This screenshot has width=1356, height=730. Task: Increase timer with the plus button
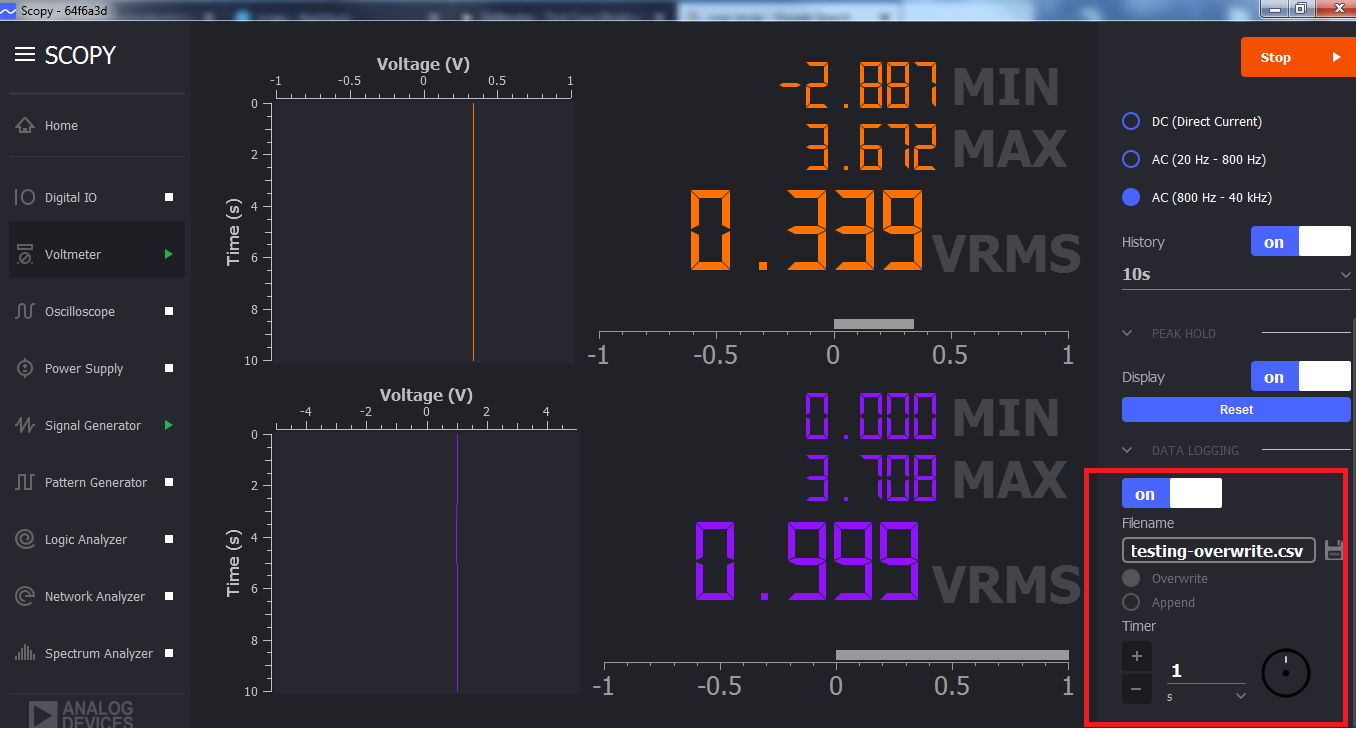[1137, 657]
